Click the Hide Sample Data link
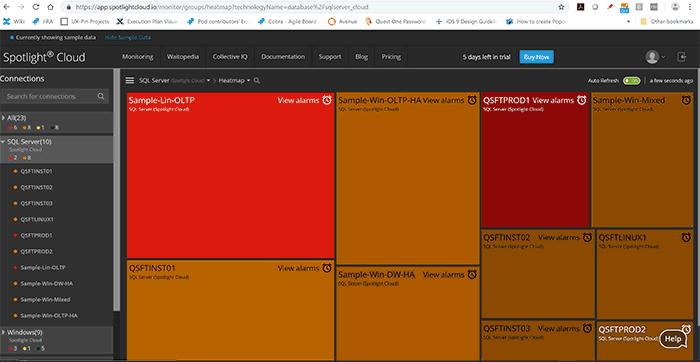The width and height of the screenshot is (700, 362). (x=128, y=37)
